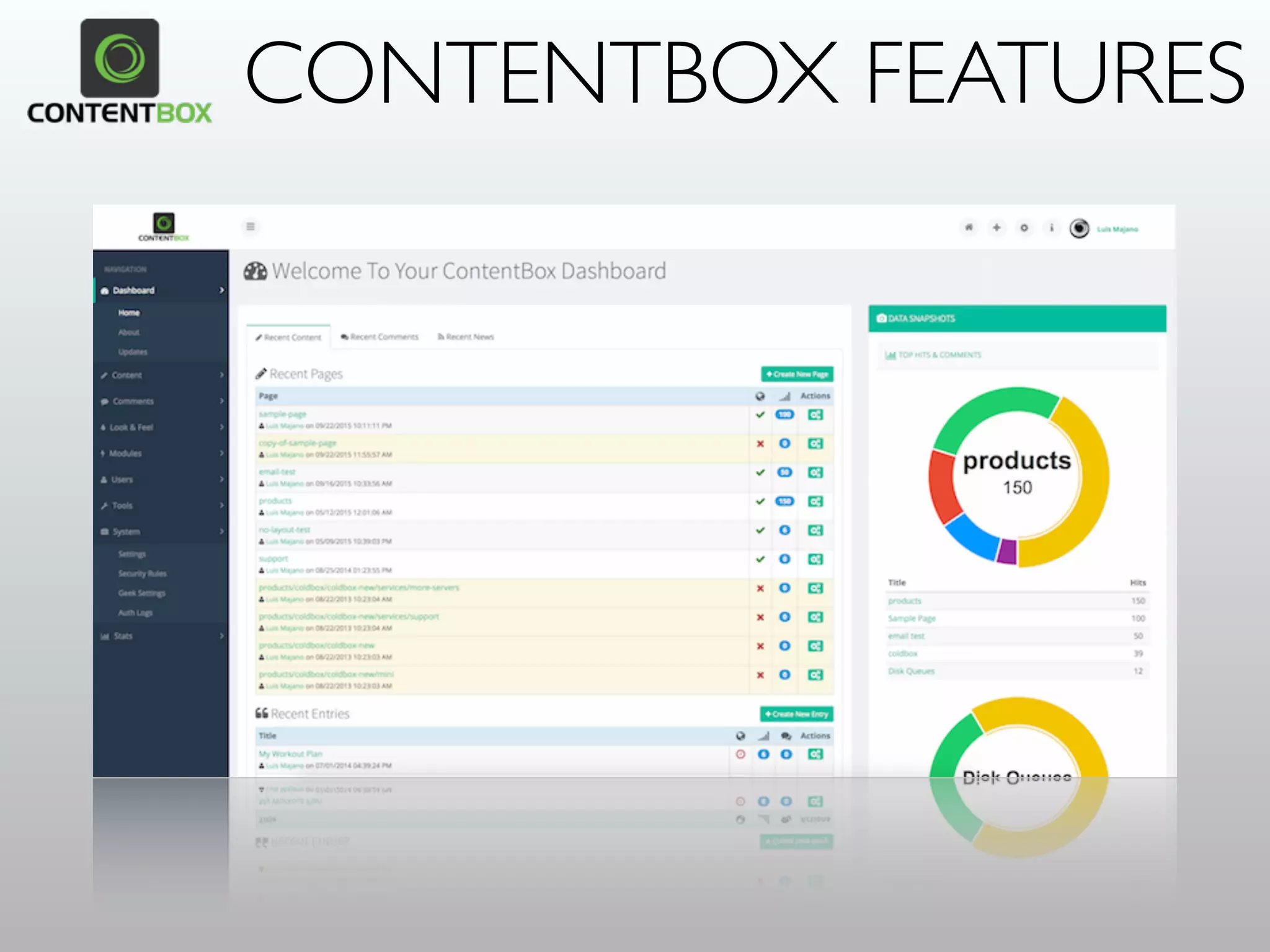Switch to the Recent Content tab
This screenshot has width=1270, height=952.
[x=288, y=337]
